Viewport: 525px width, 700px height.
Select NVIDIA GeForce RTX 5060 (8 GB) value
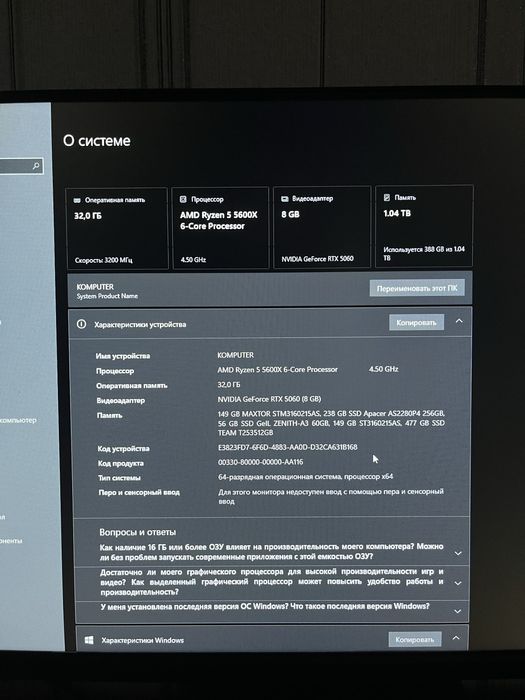(269, 399)
